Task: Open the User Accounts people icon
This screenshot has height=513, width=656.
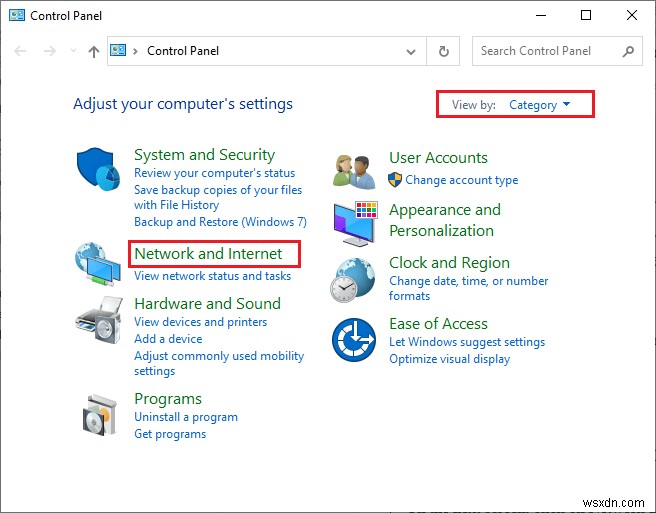Action: point(354,172)
